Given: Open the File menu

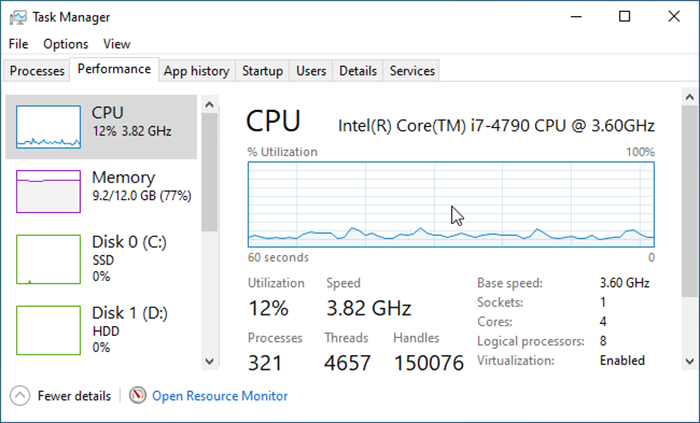Looking at the screenshot, I should [18, 44].
